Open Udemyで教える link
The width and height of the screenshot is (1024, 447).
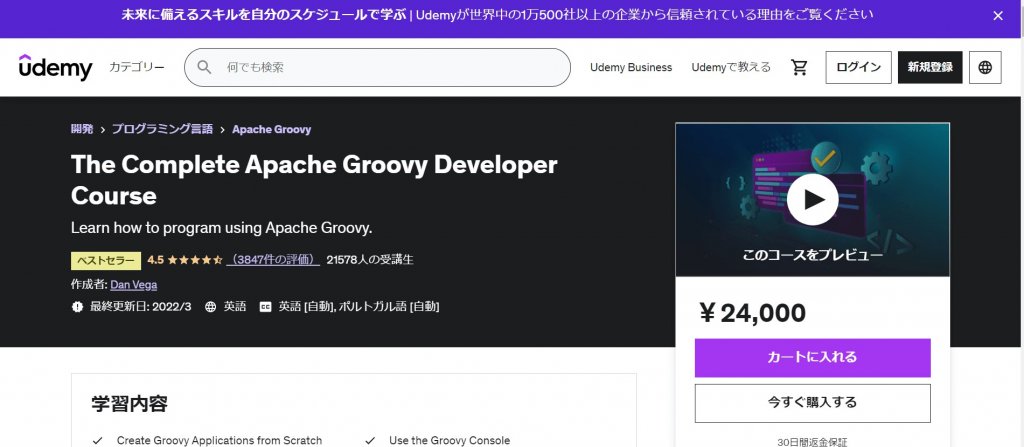pos(731,67)
